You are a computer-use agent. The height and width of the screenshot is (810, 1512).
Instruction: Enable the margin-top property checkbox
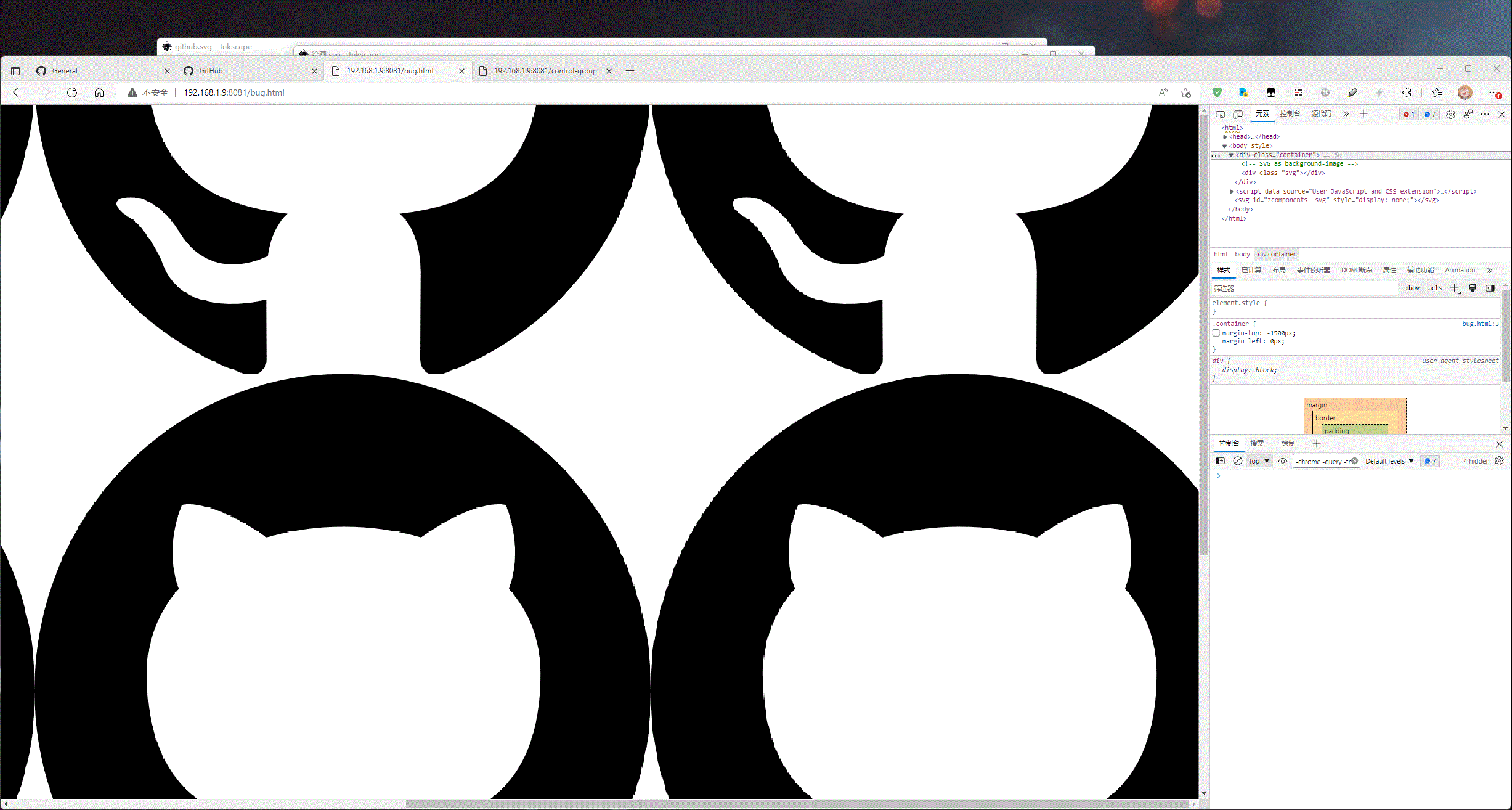[1216, 333]
